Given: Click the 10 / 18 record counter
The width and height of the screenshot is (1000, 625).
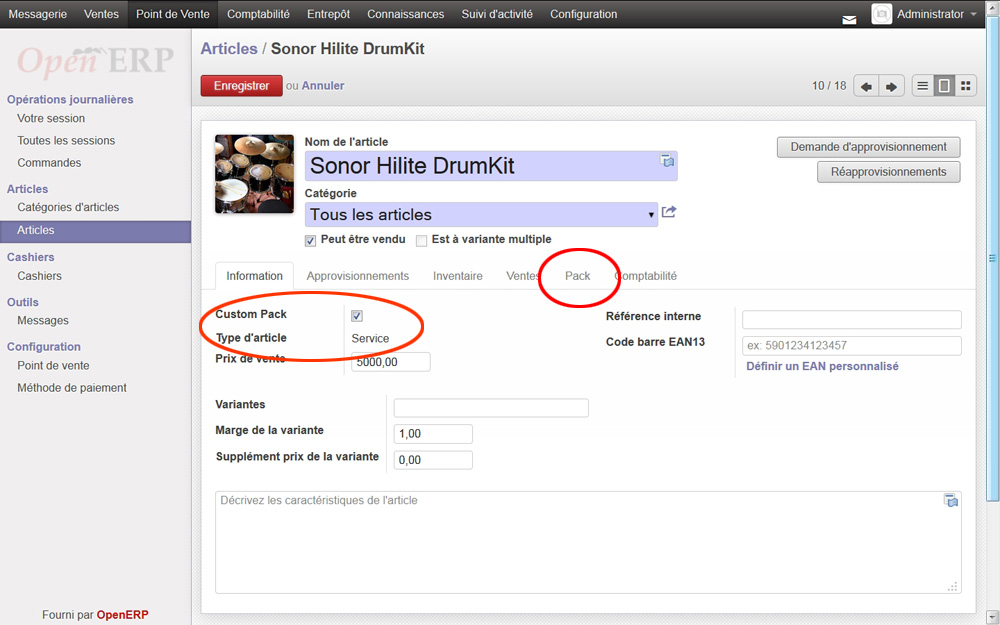Looking at the screenshot, I should 828,85.
